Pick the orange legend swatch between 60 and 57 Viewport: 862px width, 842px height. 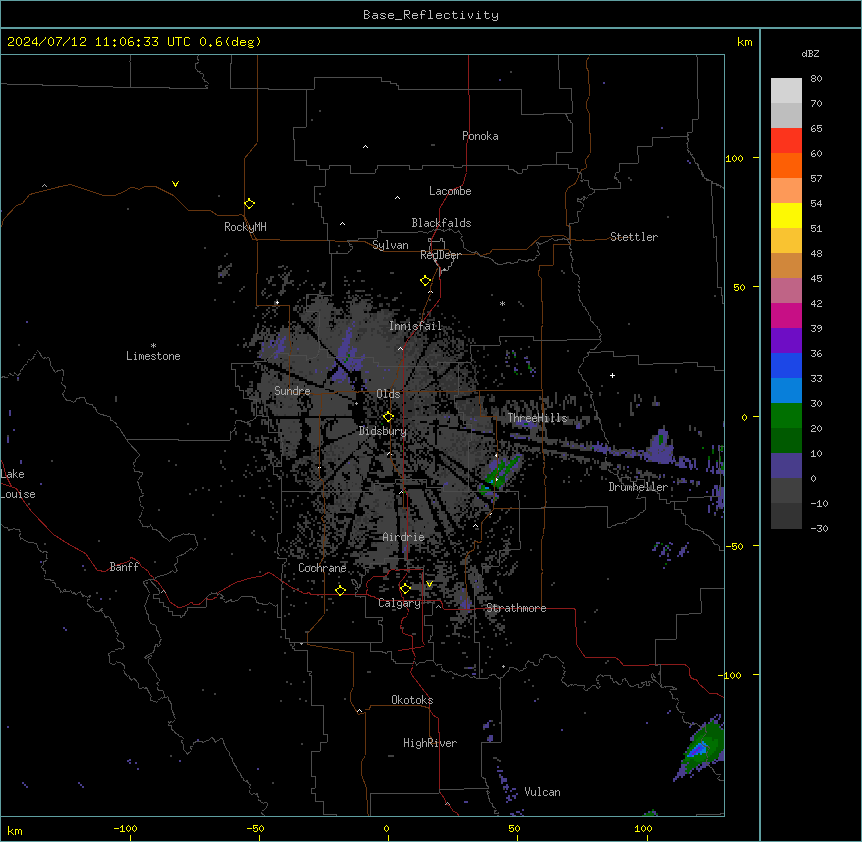(x=786, y=165)
